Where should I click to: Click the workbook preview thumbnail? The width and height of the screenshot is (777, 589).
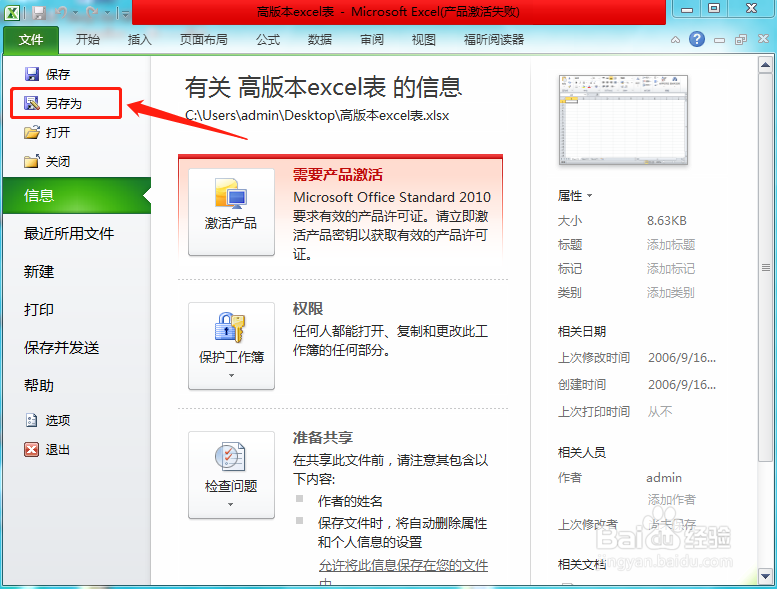tap(623, 120)
